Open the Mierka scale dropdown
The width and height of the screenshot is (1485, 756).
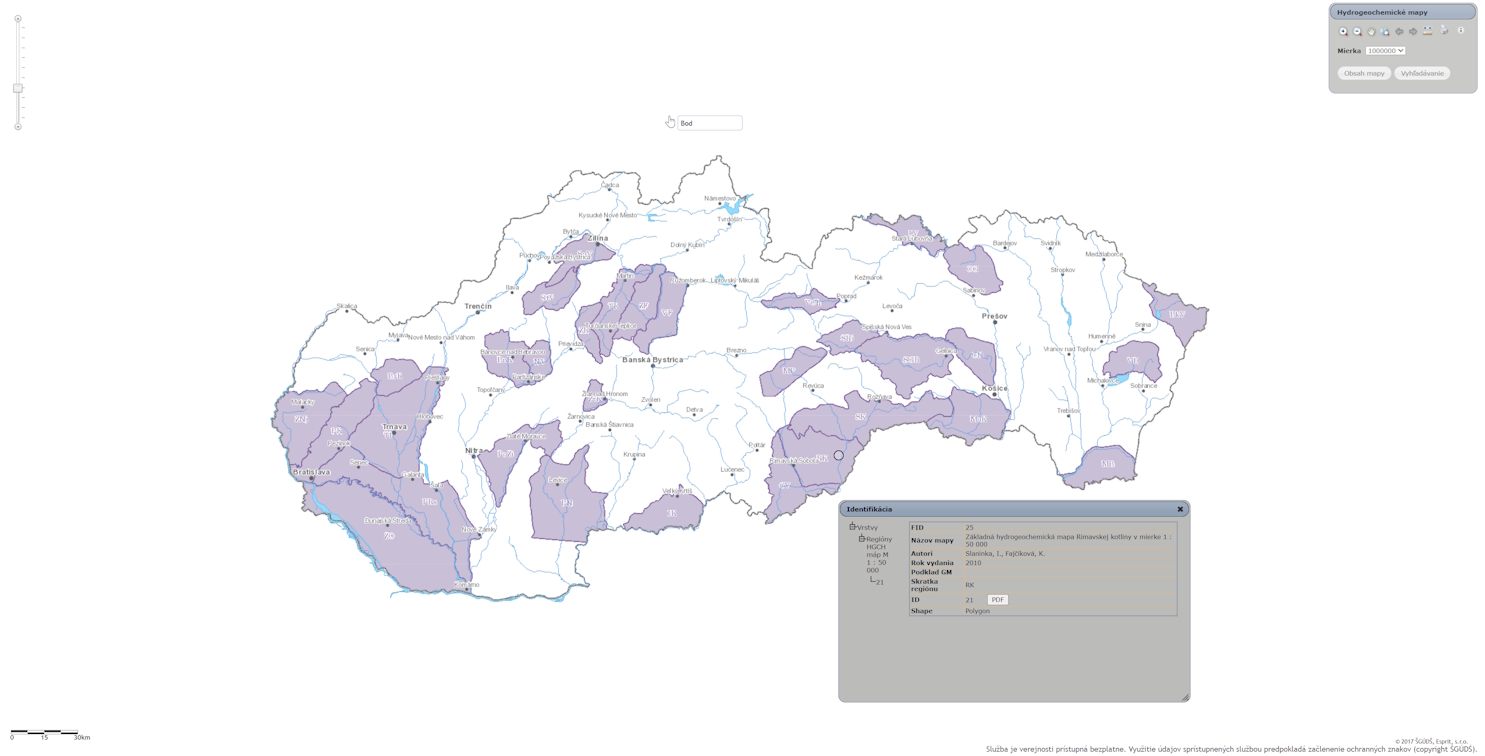[1385, 51]
